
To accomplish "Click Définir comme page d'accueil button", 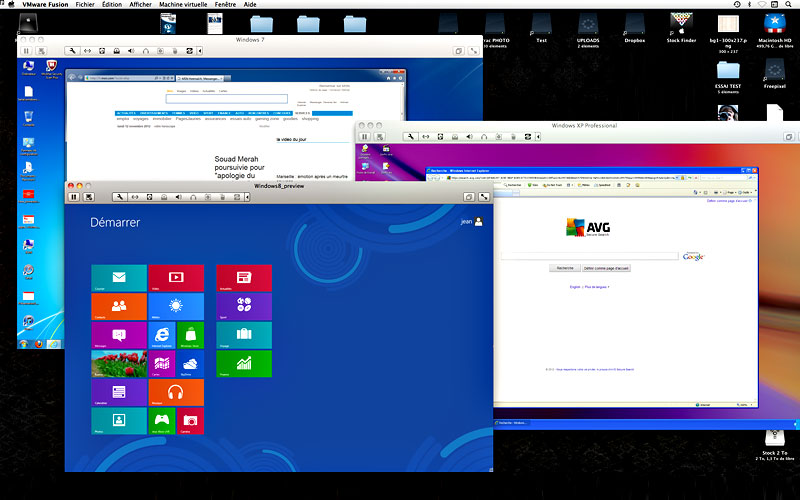I will [x=606, y=268].
